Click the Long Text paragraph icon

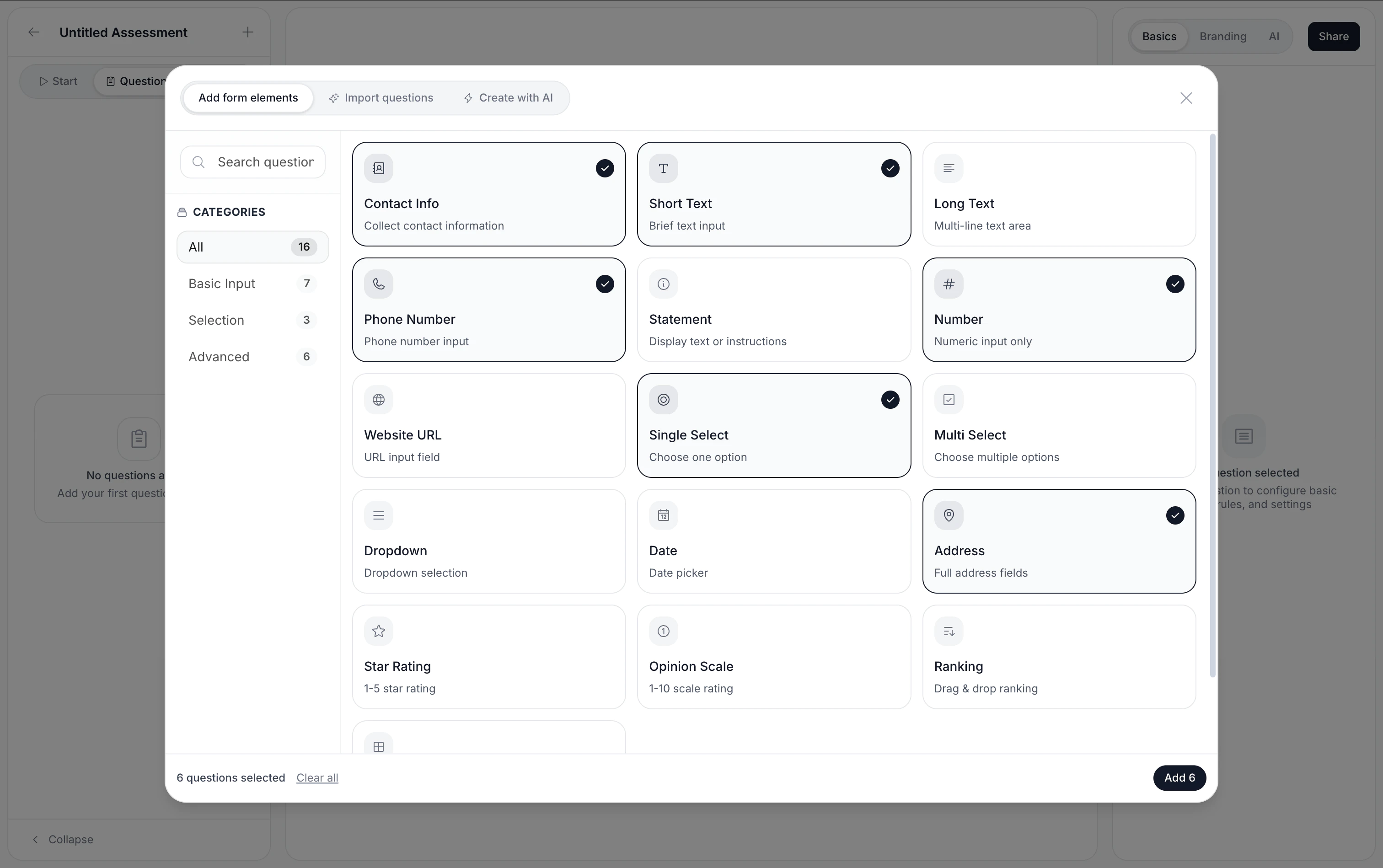click(x=949, y=168)
